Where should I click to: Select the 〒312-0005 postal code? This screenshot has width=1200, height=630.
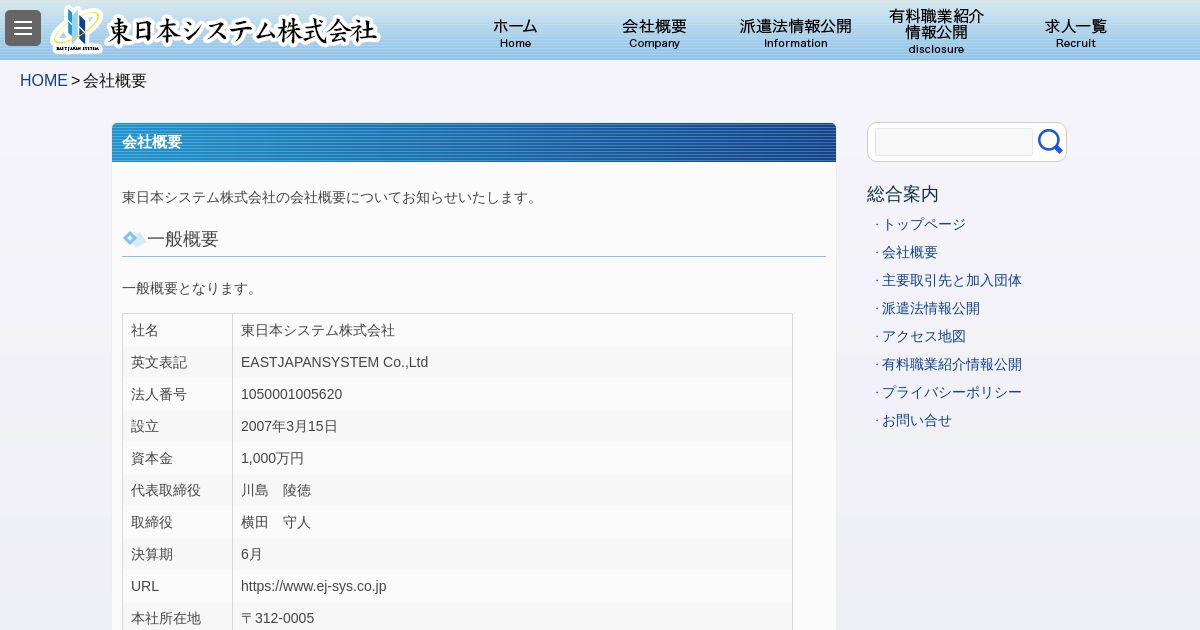tap(277, 618)
